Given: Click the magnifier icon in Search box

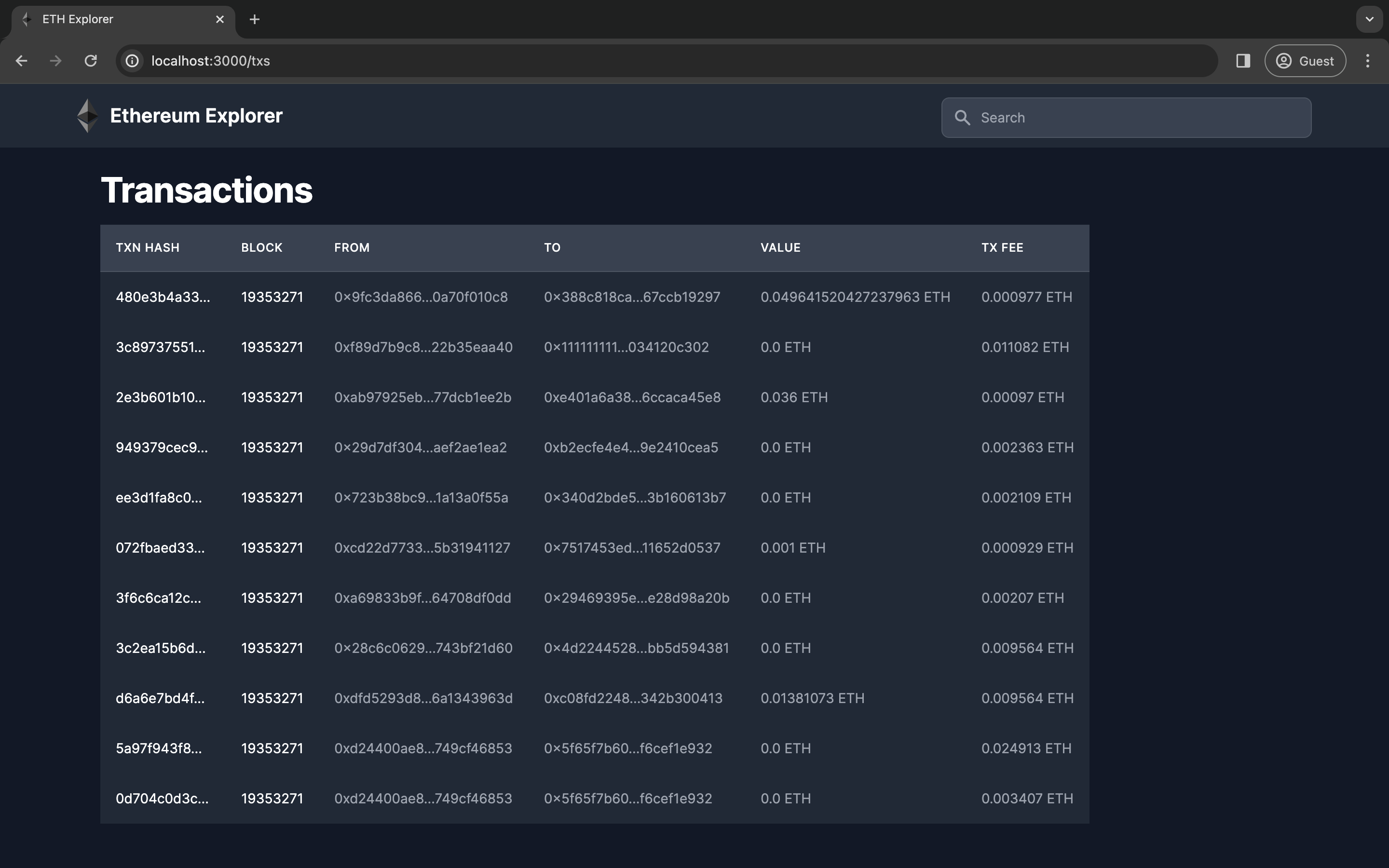Looking at the screenshot, I should [963, 118].
